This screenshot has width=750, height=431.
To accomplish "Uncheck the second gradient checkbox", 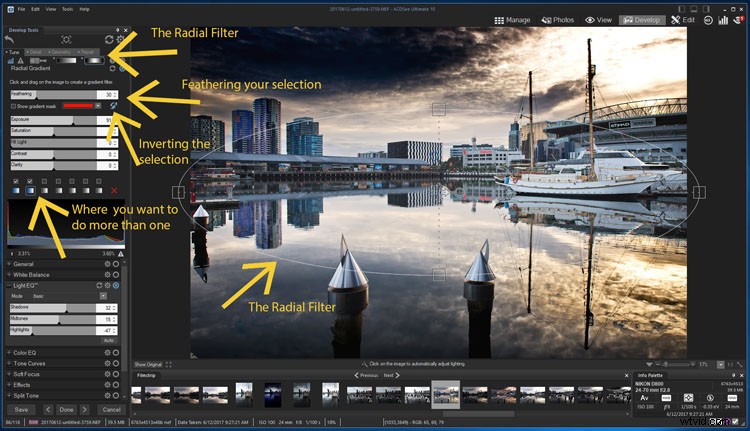I will point(30,181).
